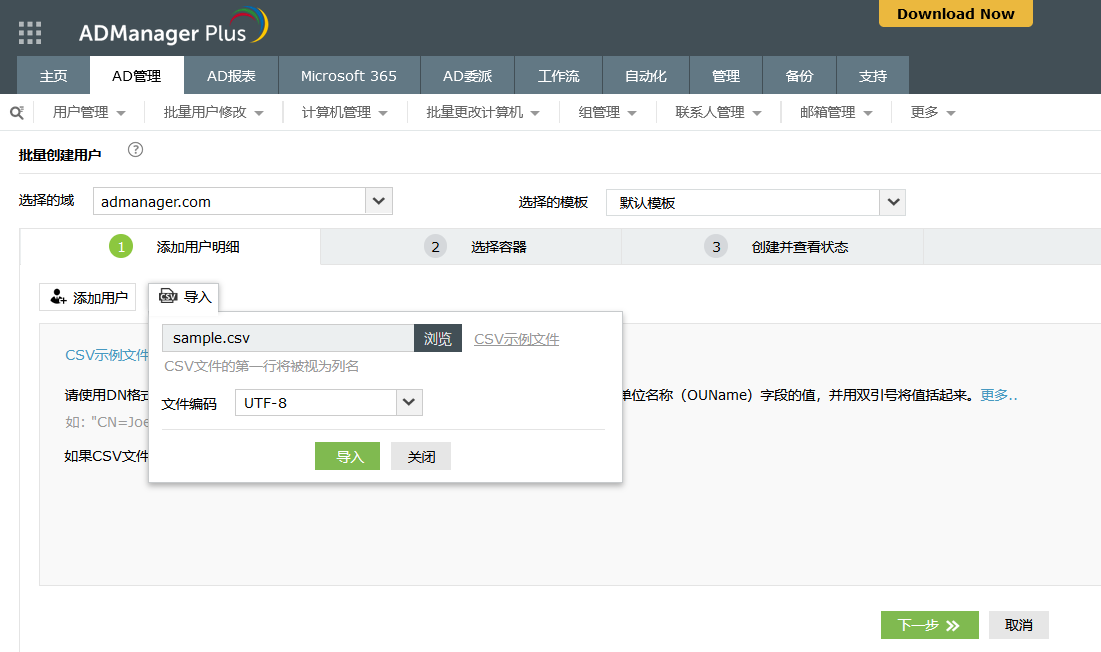Screen dimensions: 1101x652
Task: Open the AD报表 tab
Action: pos(231,76)
